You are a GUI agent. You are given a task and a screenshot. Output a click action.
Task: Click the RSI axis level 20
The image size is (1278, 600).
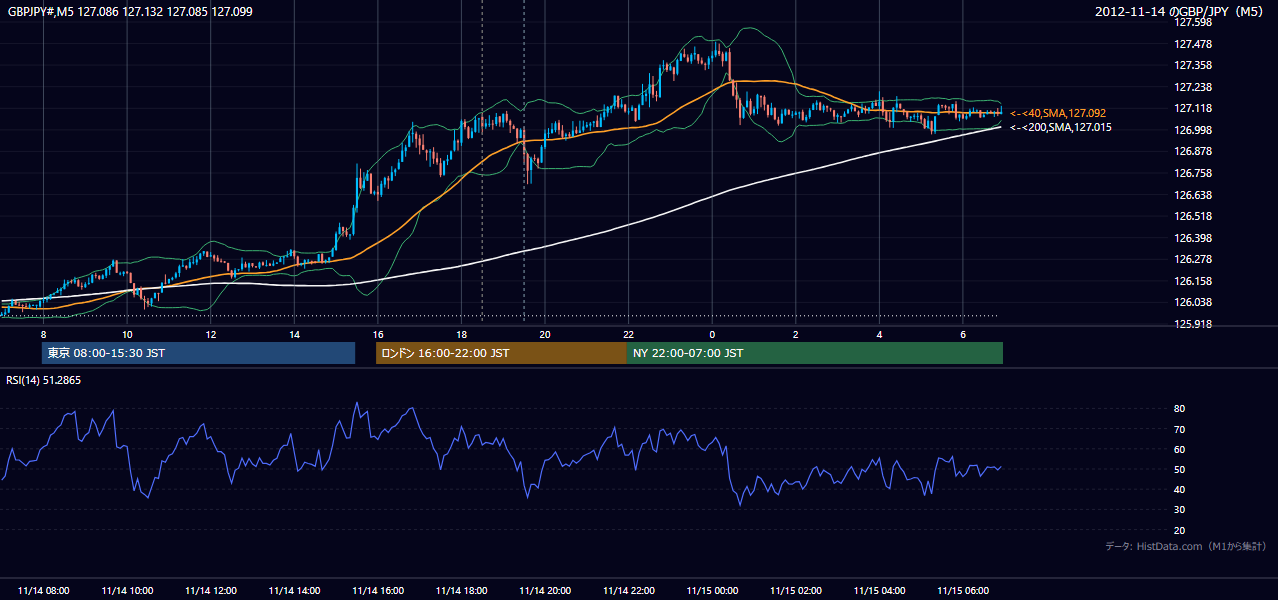(1180, 530)
